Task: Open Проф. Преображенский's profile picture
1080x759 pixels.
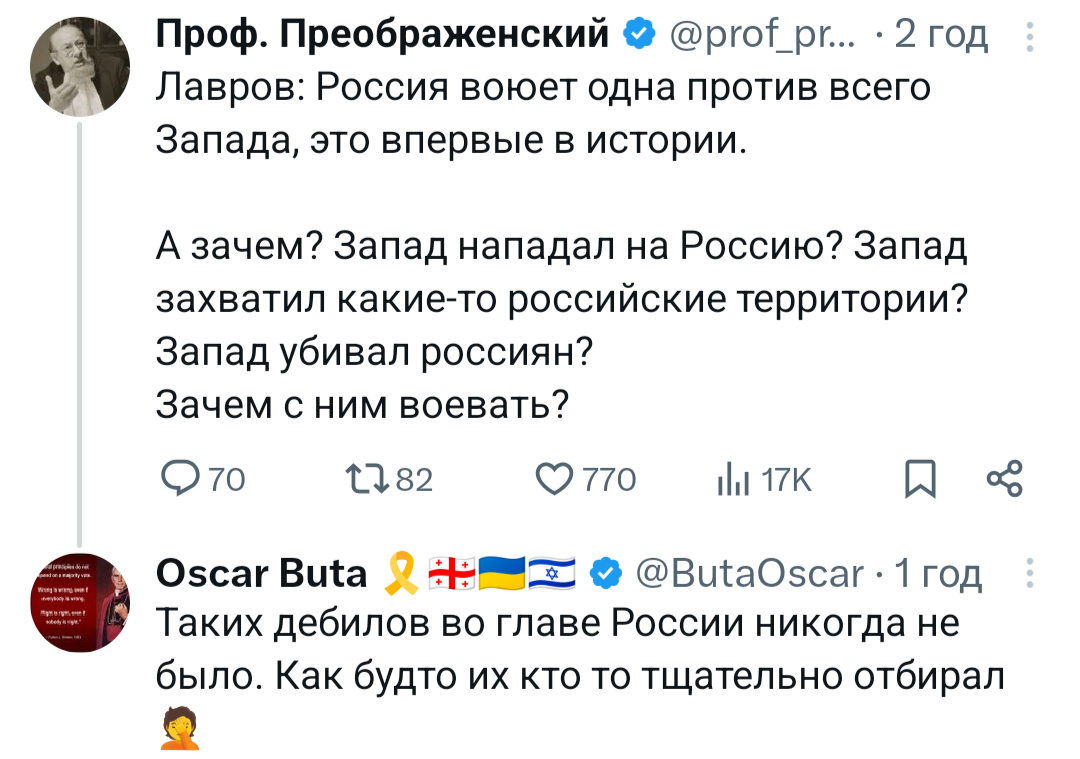Action: [x=80, y=68]
